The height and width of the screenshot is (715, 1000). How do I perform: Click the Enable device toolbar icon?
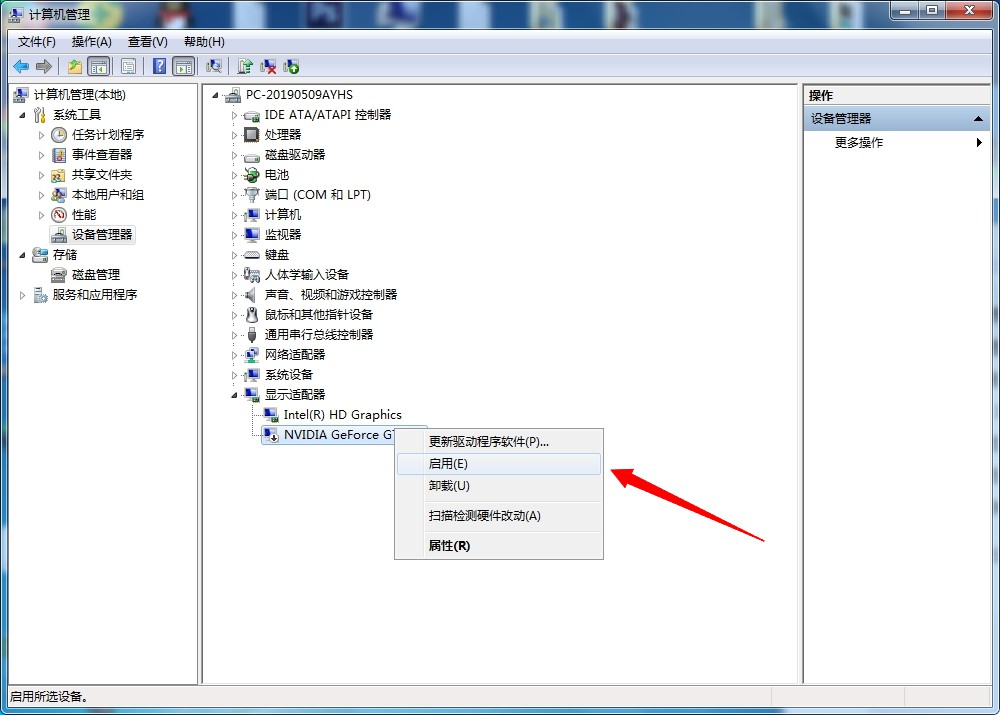(291, 66)
